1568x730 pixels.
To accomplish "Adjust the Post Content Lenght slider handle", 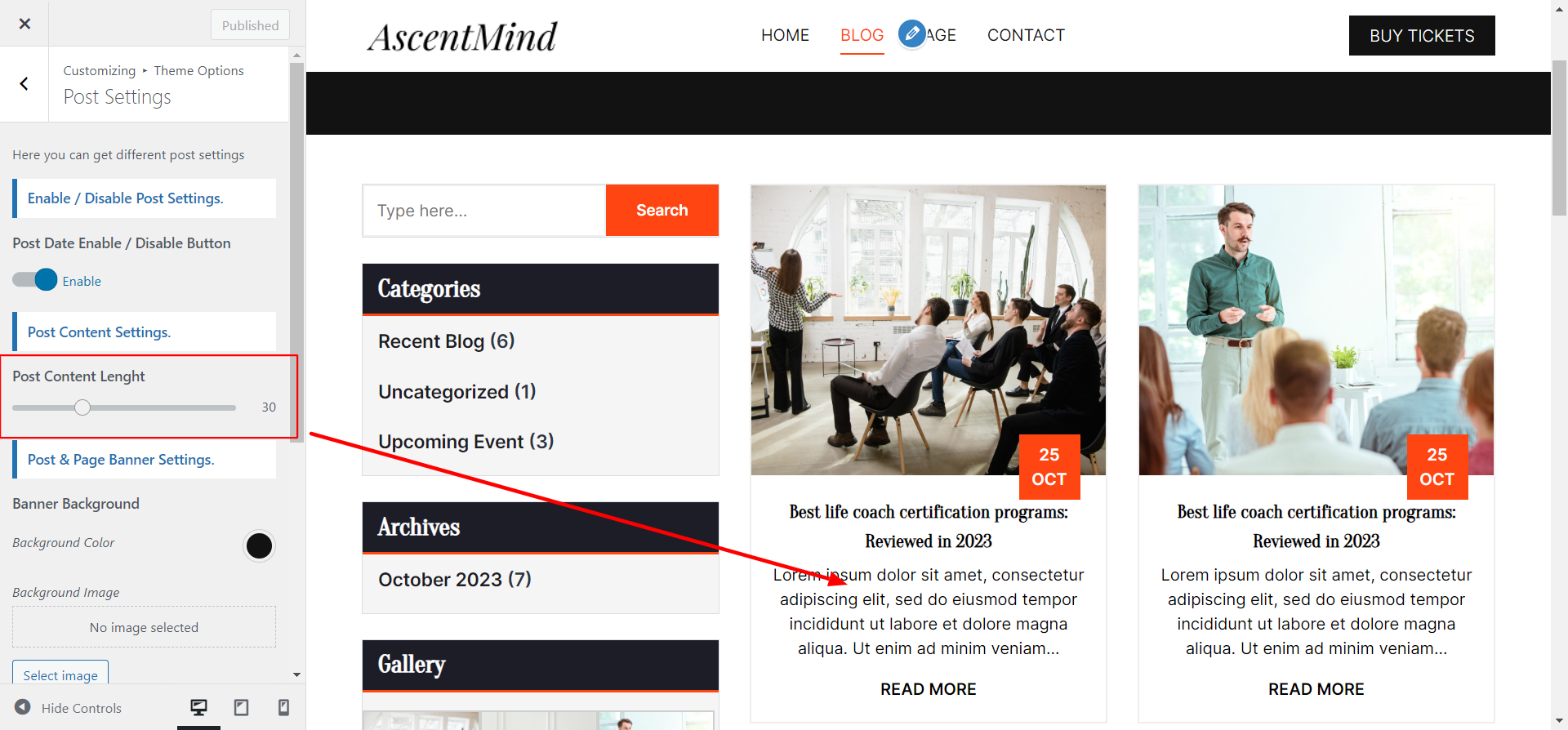I will (x=82, y=407).
